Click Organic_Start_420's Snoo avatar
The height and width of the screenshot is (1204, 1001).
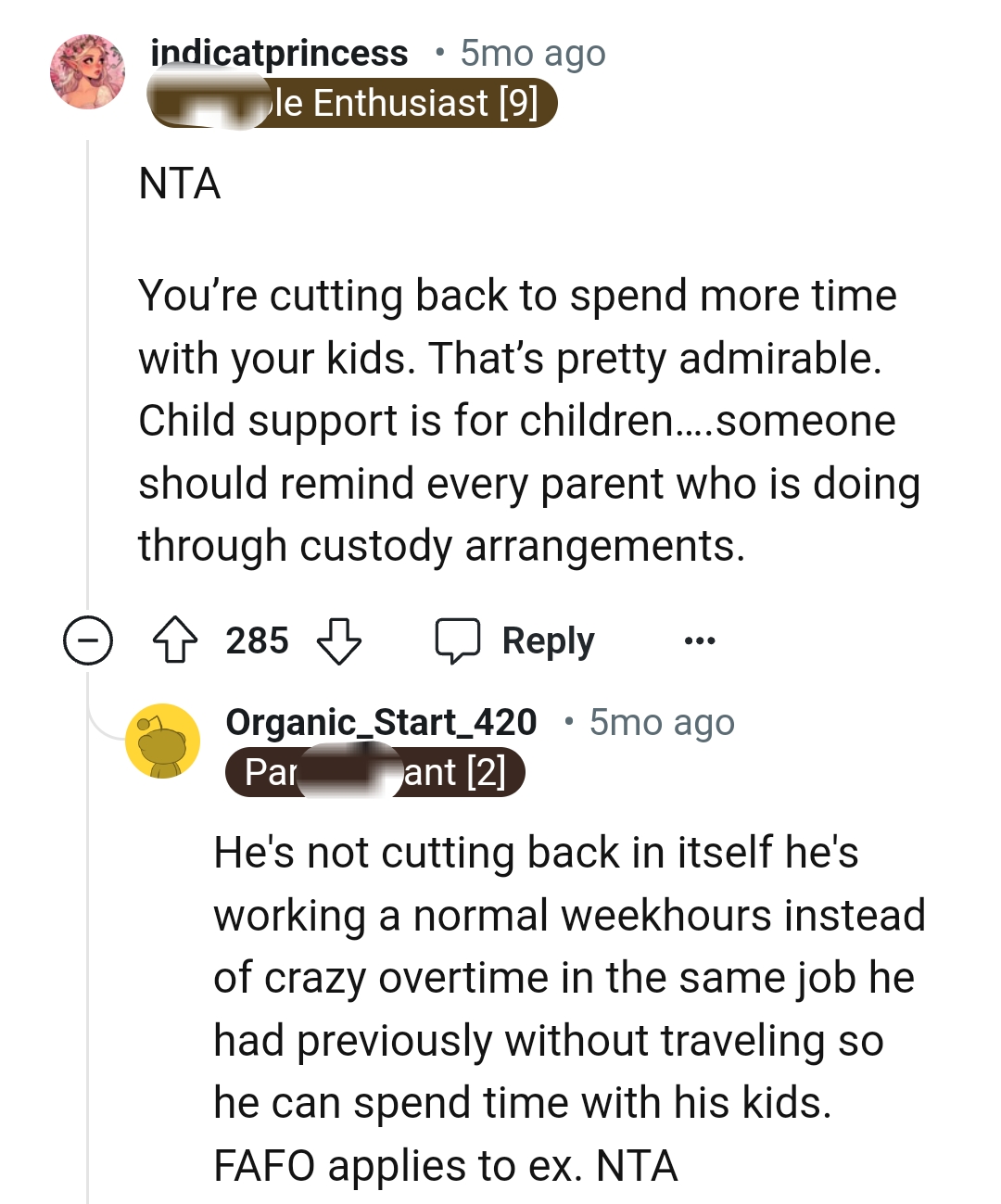[x=161, y=742]
